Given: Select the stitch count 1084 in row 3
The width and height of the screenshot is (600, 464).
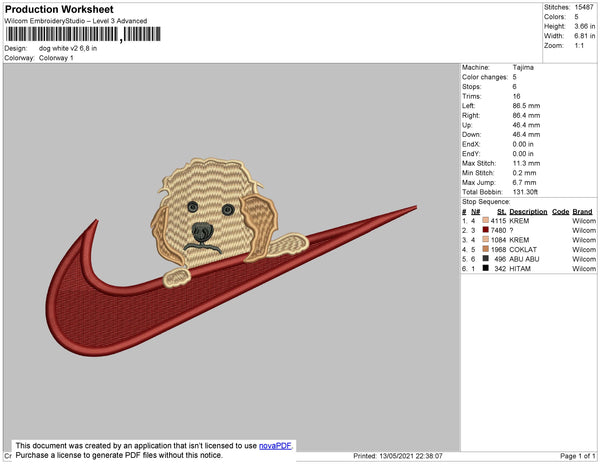Looking at the screenshot, I should tap(498, 240).
